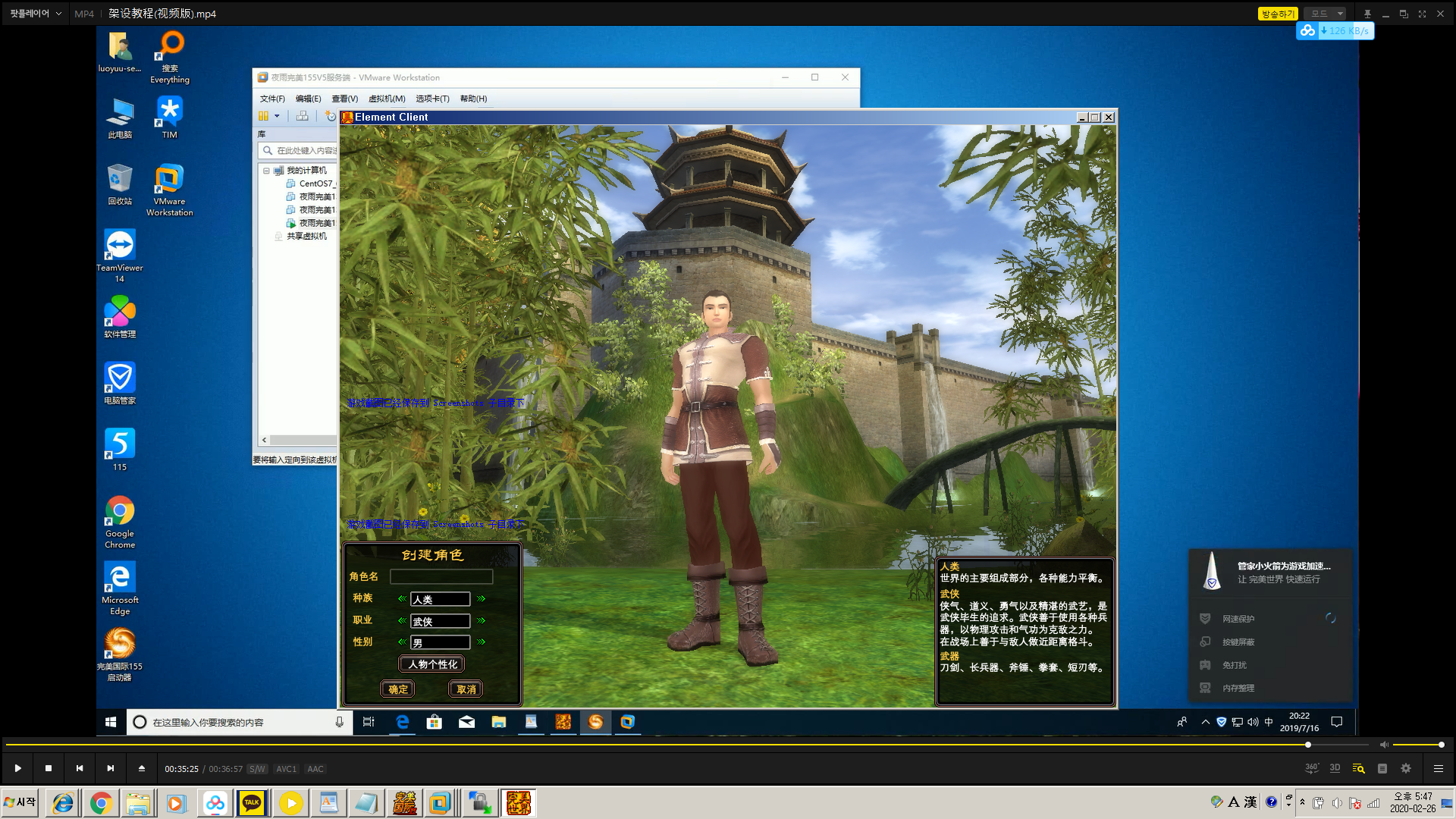The image size is (1456, 819).
Task: Toggle the 360 degree video mode
Action: [x=1311, y=768]
